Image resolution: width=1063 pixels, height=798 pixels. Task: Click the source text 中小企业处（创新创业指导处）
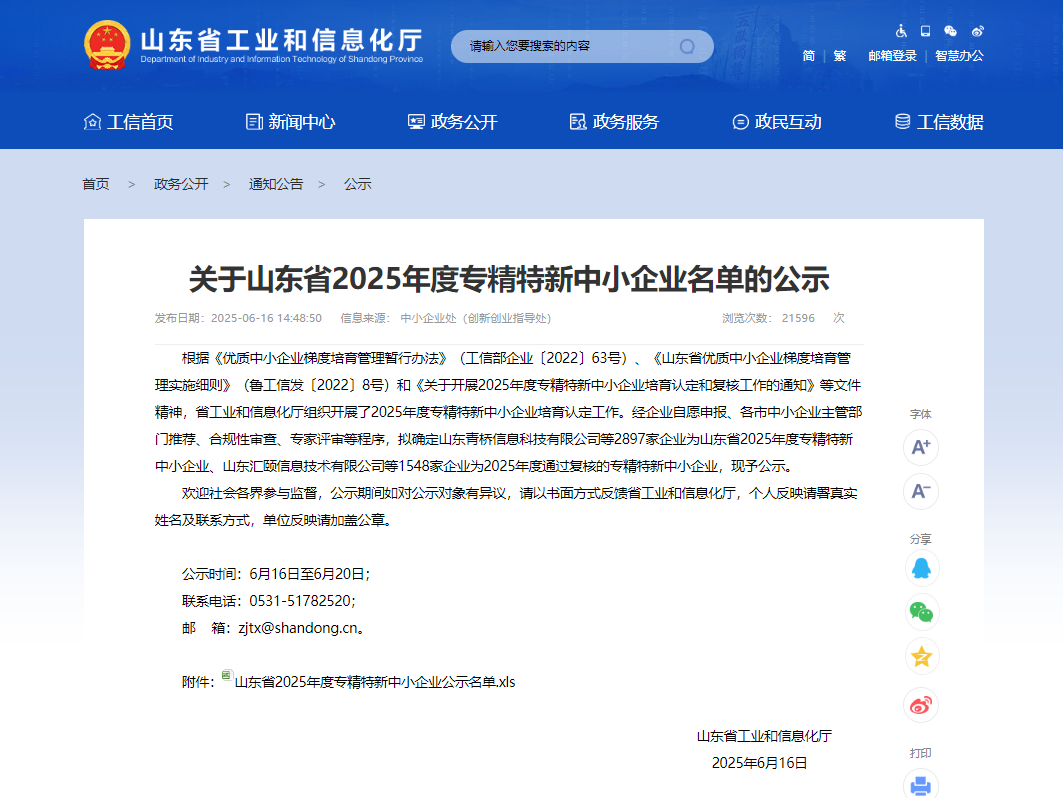(476, 318)
